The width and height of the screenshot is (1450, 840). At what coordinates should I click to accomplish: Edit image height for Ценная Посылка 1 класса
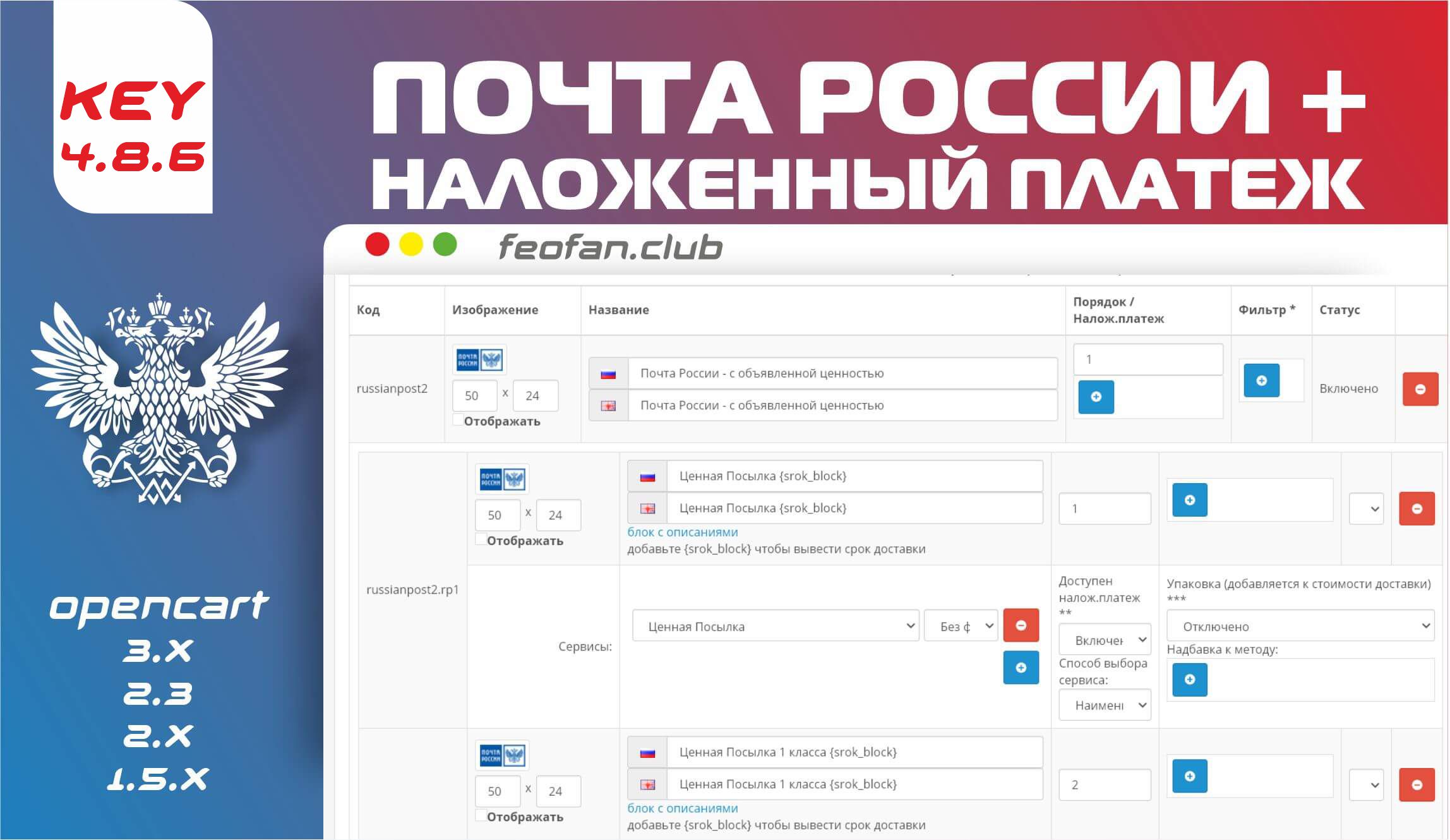coord(558,791)
